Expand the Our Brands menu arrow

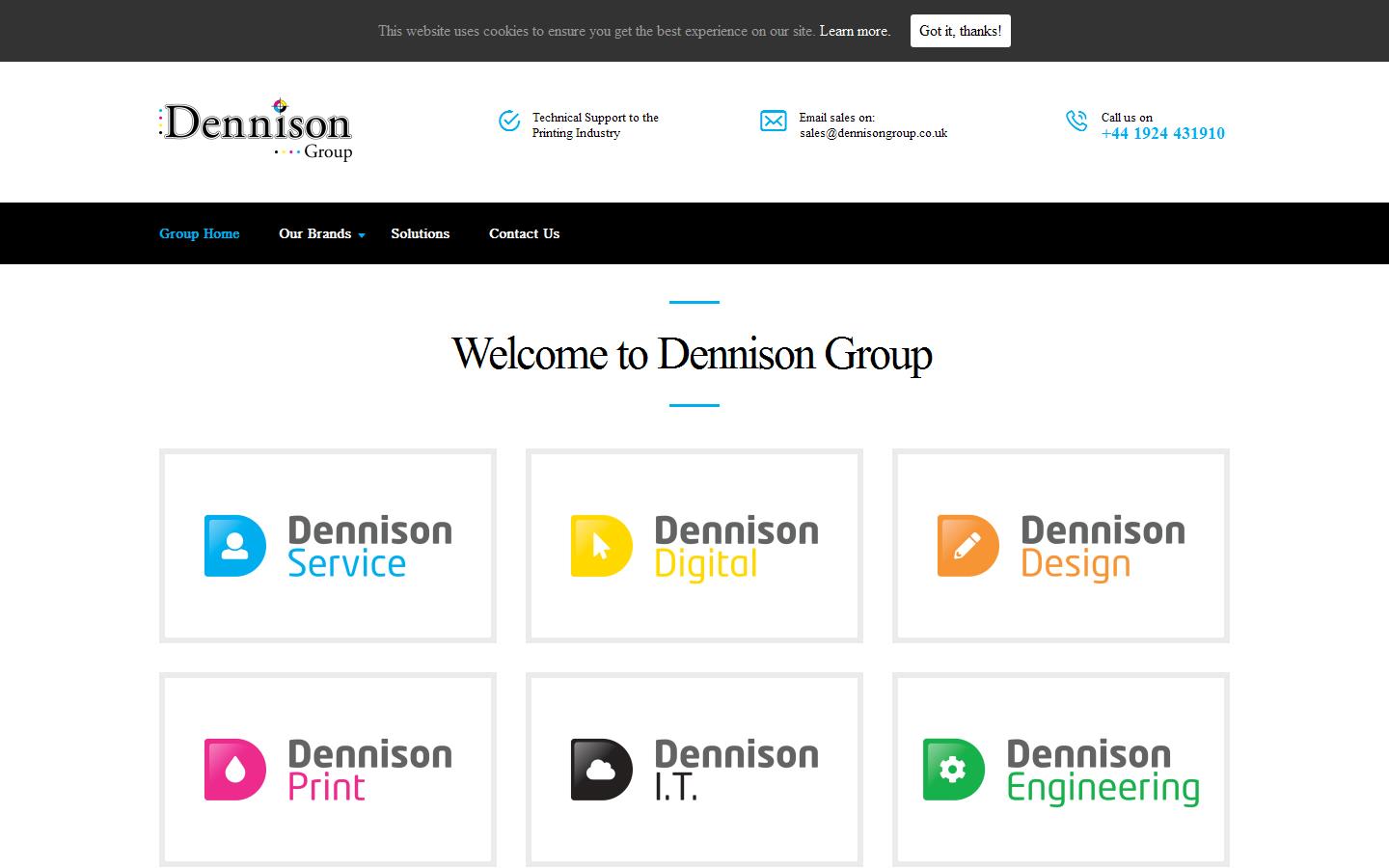click(x=362, y=235)
